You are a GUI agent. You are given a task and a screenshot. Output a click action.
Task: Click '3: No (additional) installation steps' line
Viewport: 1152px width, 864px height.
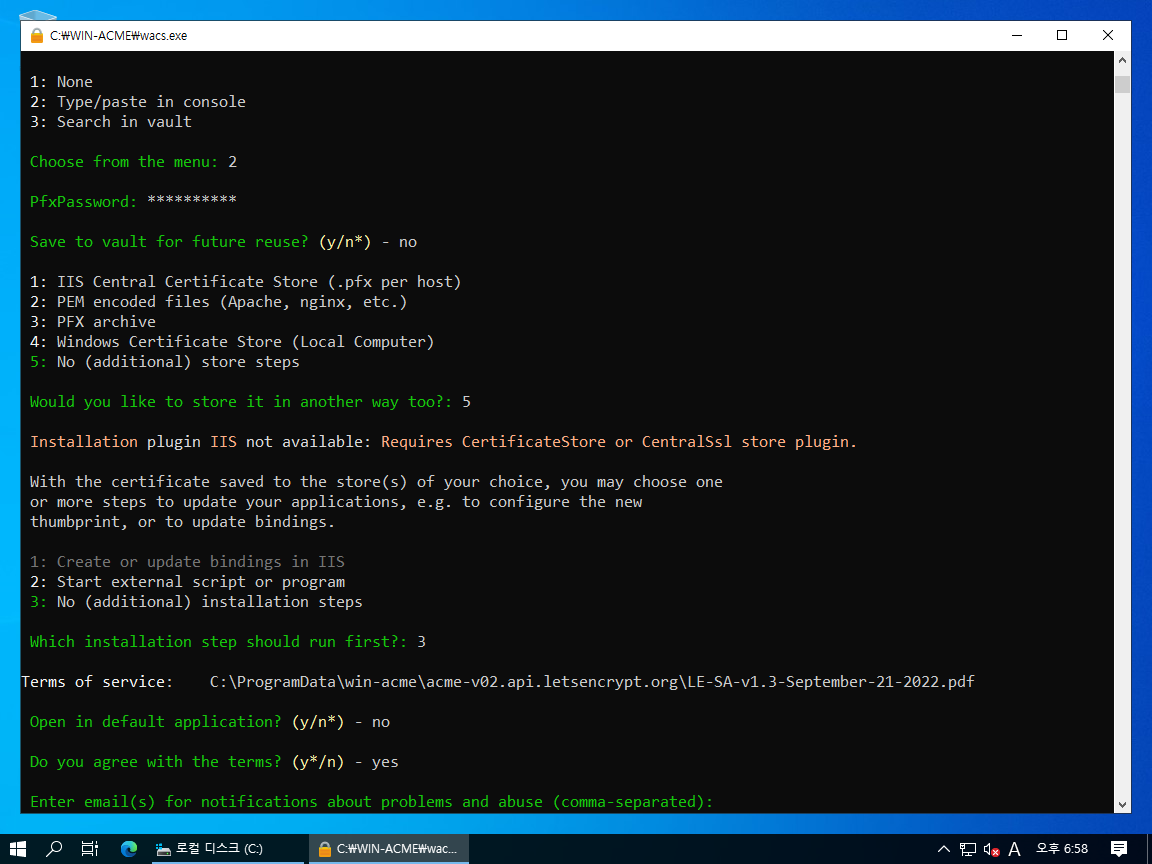coord(196,602)
